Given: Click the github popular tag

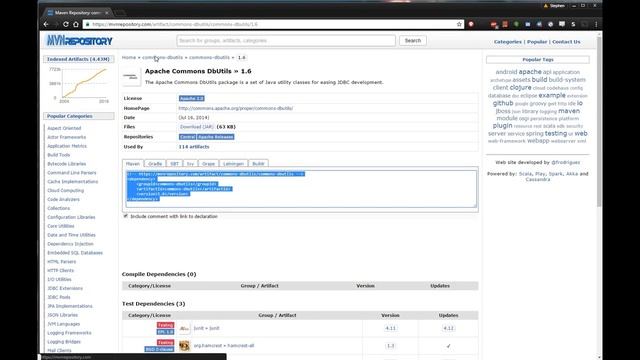Looking at the screenshot, I should tap(503, 103).
